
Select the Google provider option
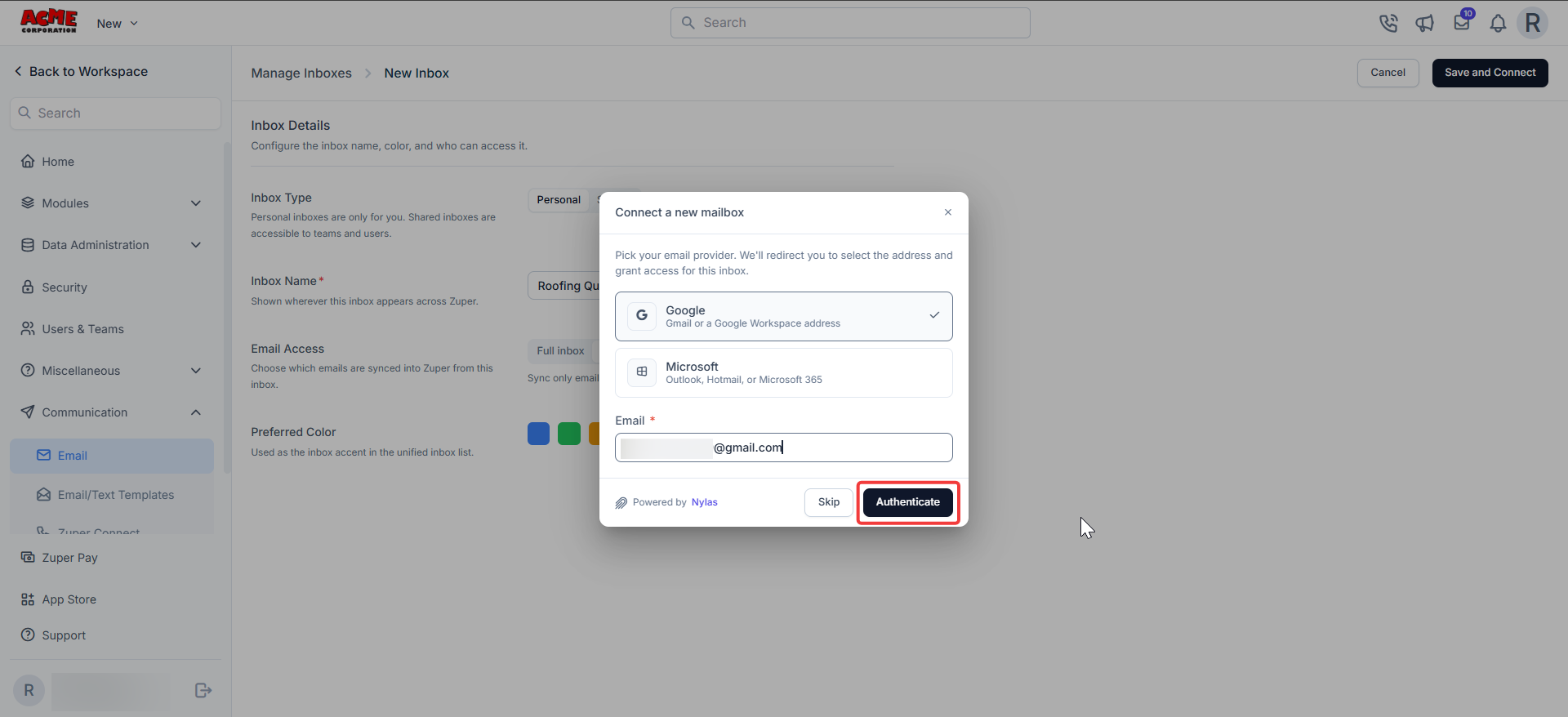pyautogui.click(x=784, y=316)
